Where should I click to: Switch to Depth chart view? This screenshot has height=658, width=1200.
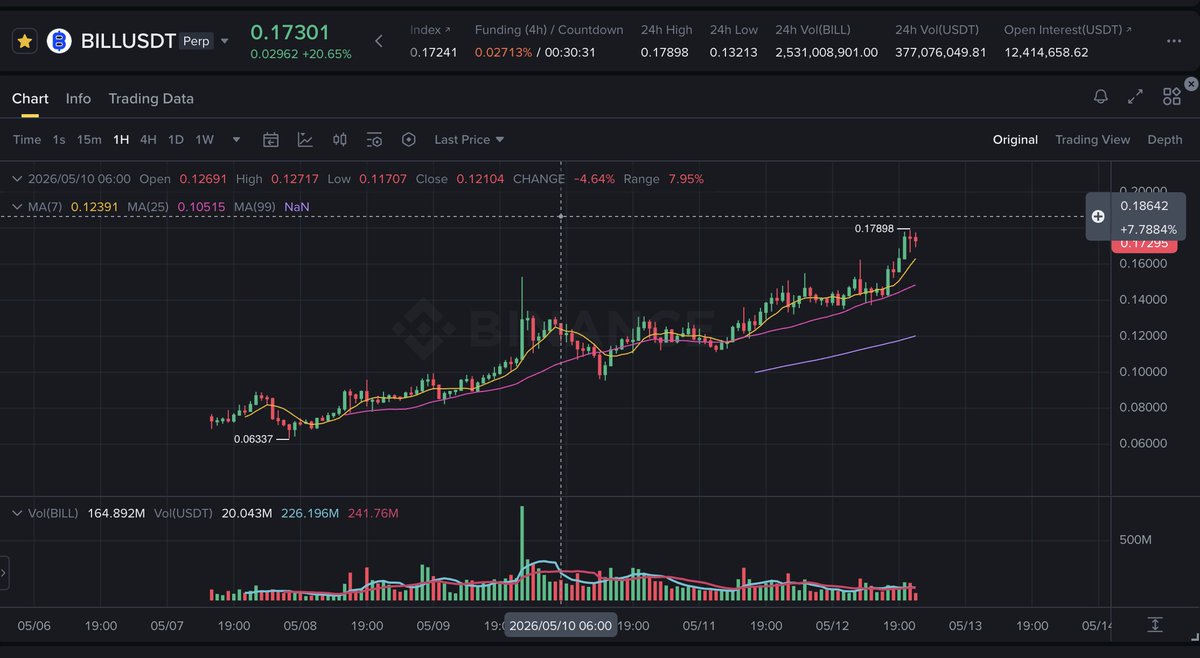(1164, 139)
